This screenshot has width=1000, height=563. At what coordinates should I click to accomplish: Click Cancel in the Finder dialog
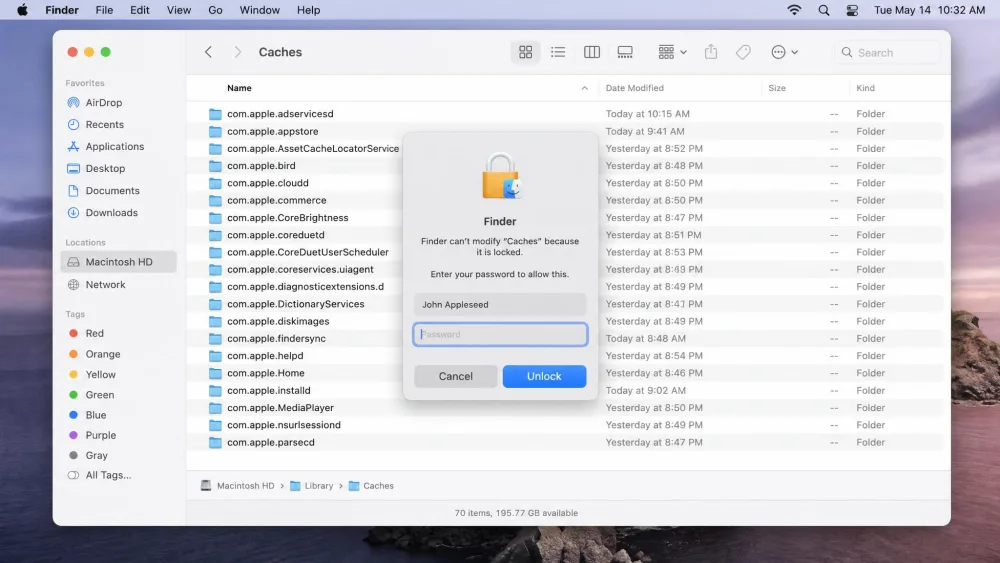tap(455, 376)
